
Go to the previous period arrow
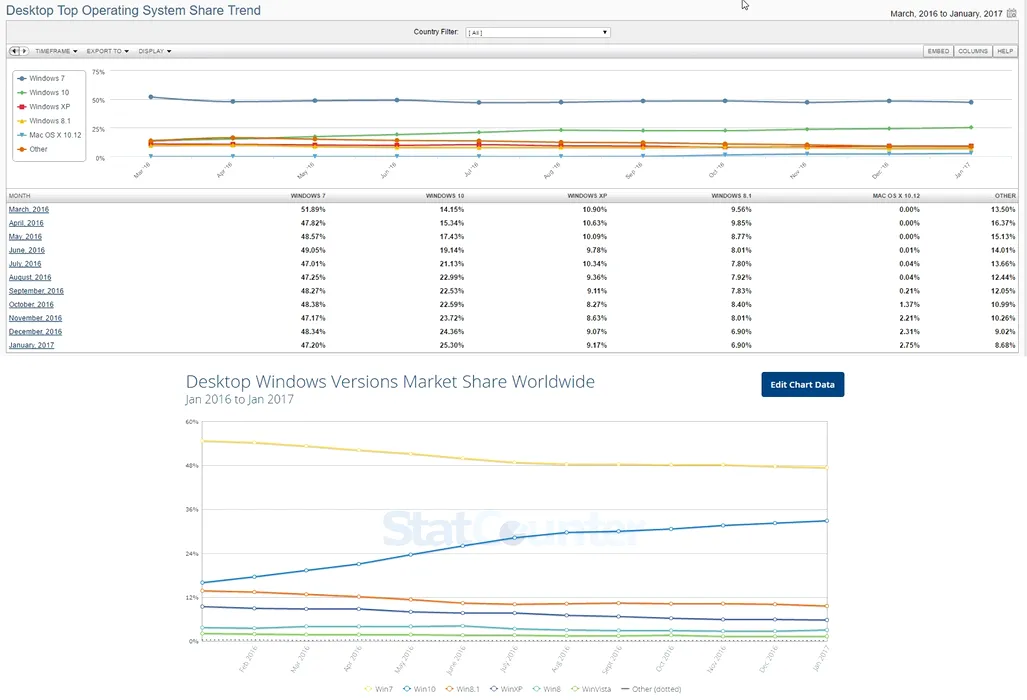click(14, 51)
